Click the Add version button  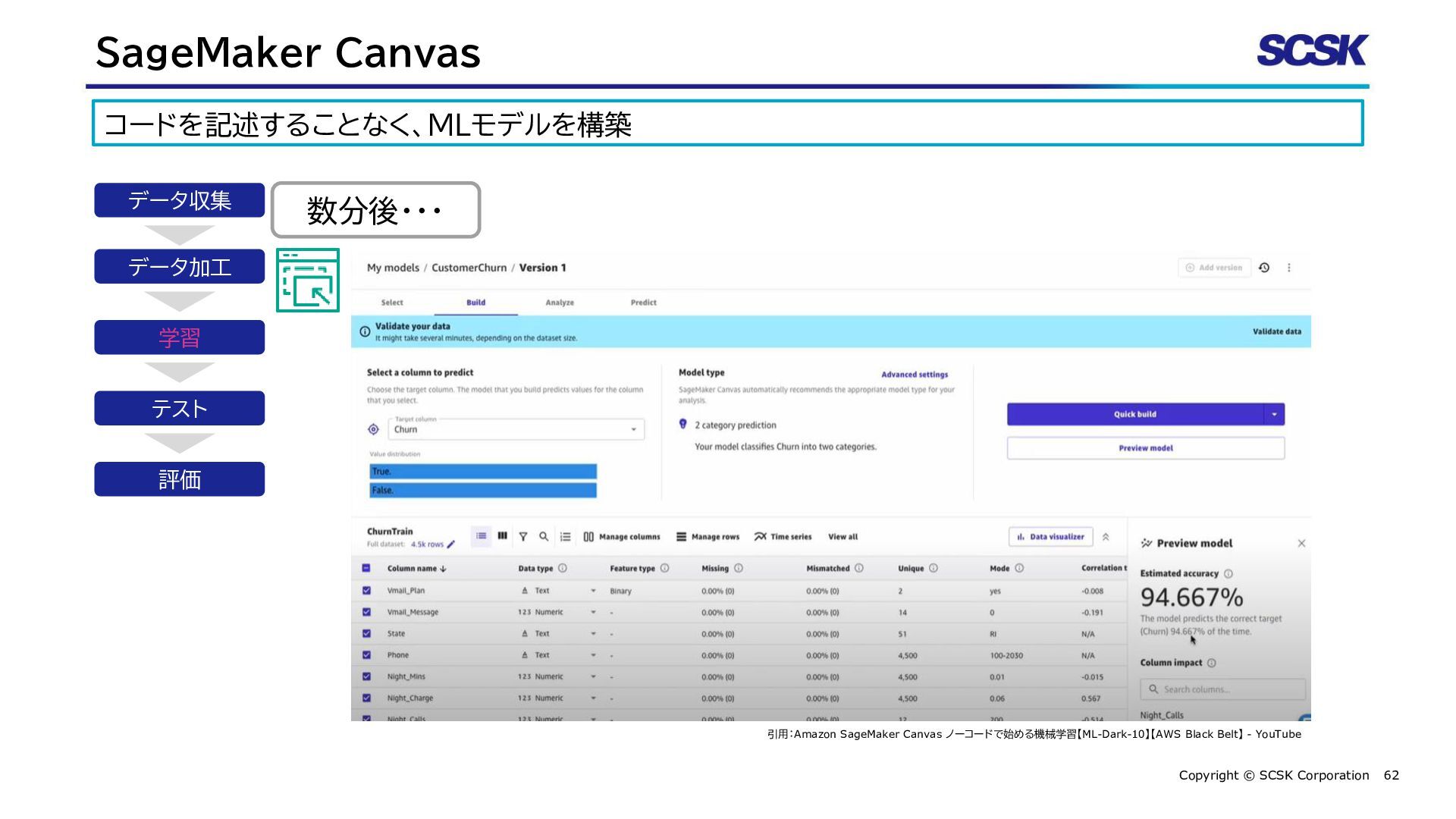point(1214,268)
